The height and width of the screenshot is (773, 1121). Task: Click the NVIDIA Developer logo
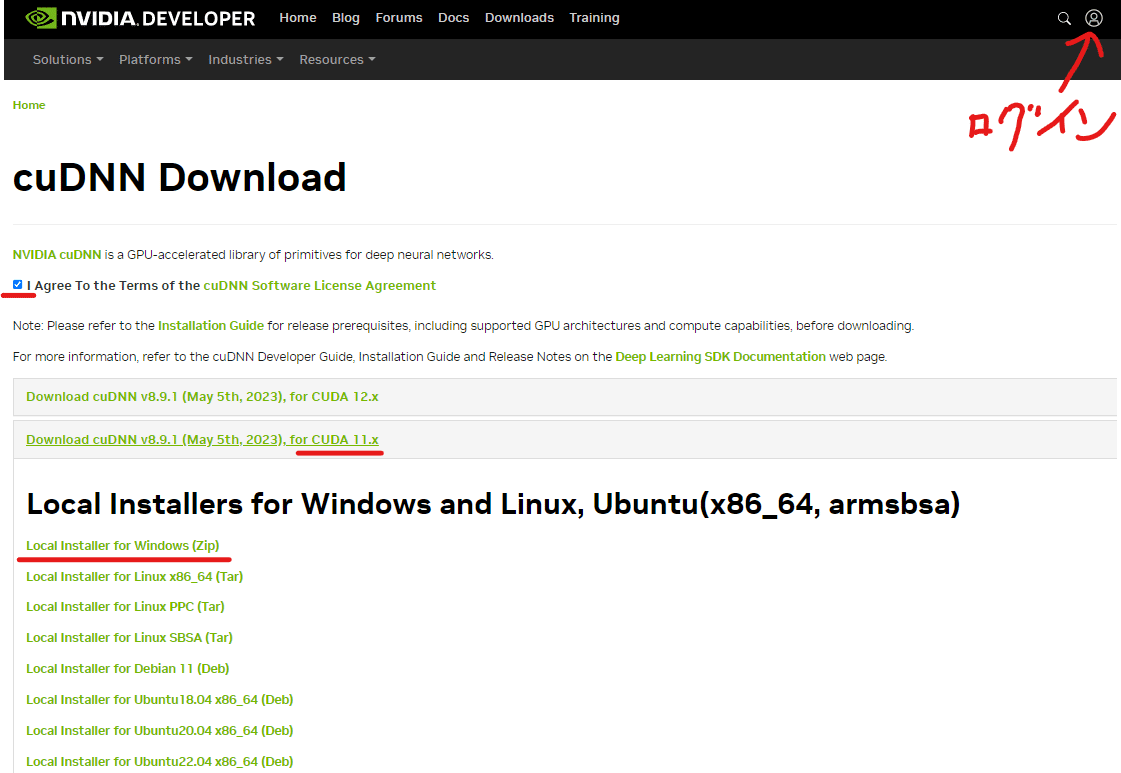[140, 18]
